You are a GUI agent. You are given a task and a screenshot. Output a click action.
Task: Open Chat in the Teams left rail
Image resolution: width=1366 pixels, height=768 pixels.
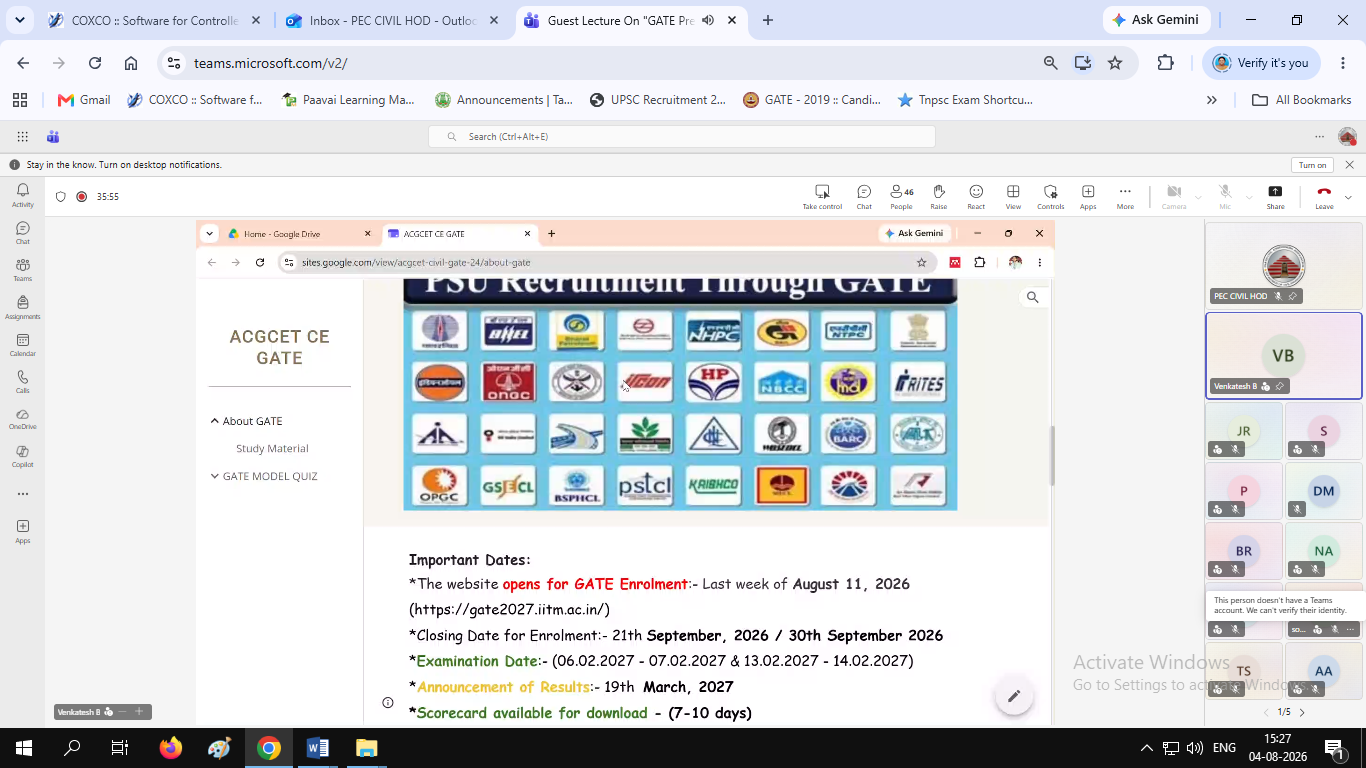click(x=22, y=233)
